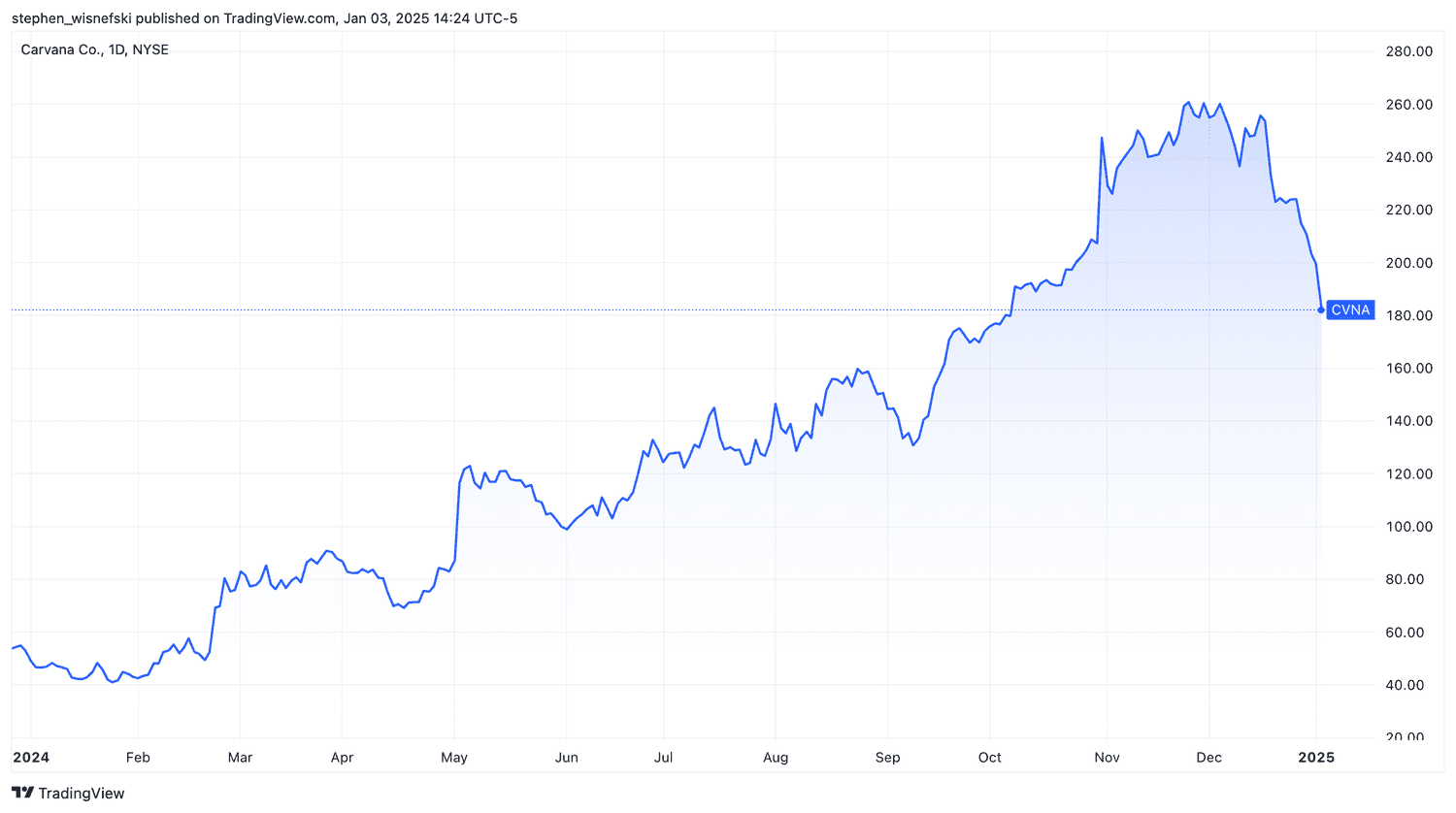
Task: Click the 120.00 price axis label
Action: (1408, 473)
